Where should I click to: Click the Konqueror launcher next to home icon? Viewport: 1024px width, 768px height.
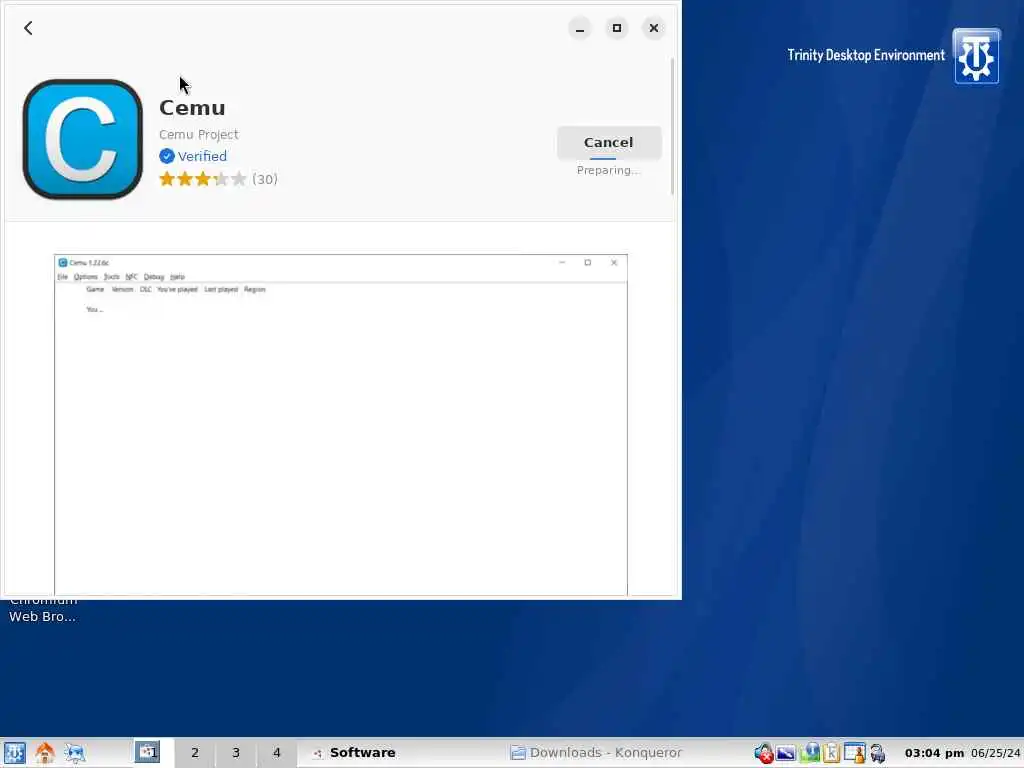click(x=74, y=753)
